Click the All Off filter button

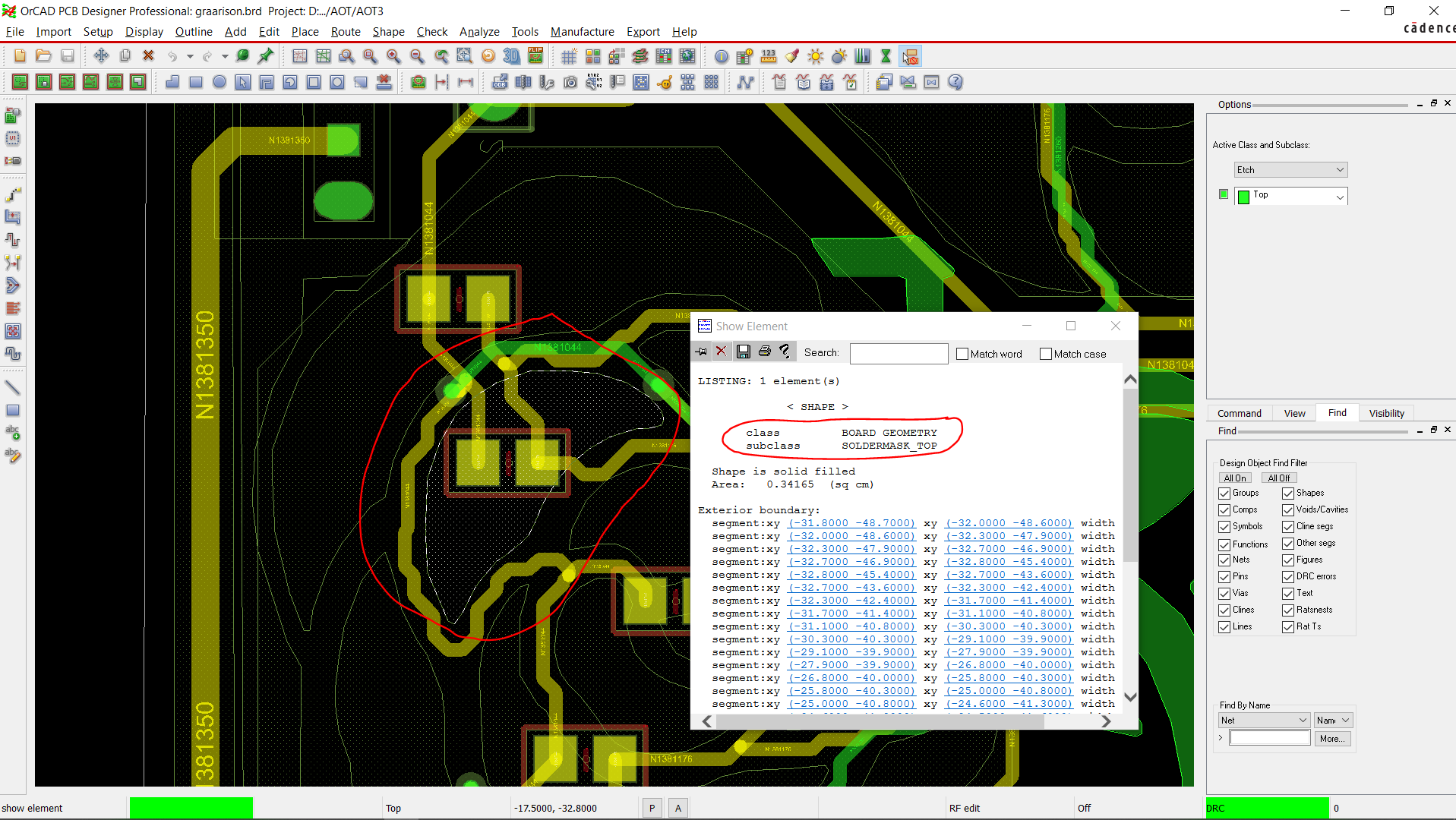[1279, 478]
